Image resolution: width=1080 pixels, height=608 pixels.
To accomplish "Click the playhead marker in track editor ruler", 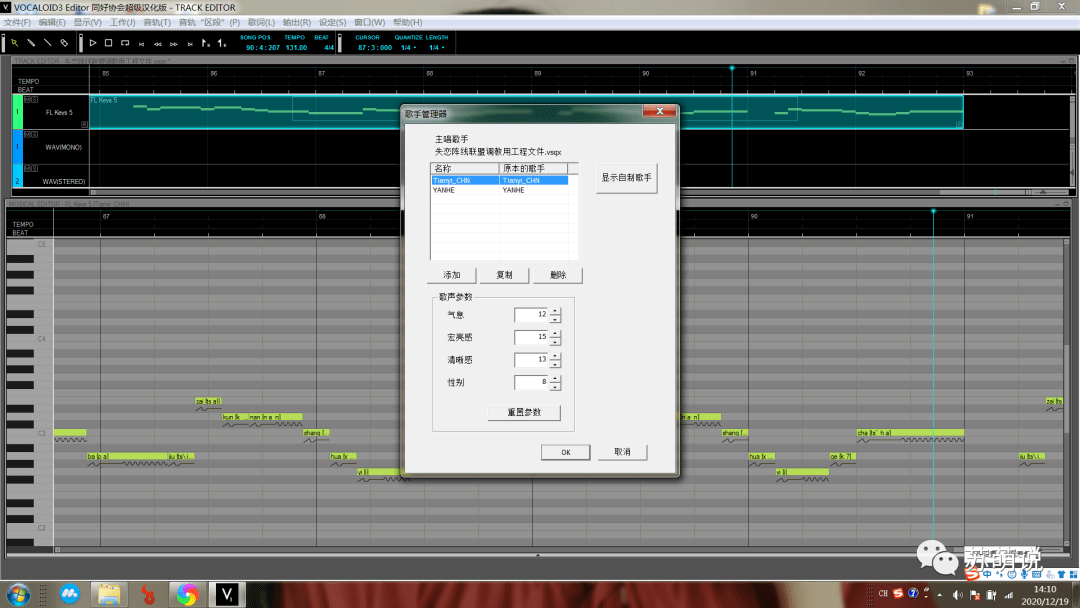I will [732, 68].
